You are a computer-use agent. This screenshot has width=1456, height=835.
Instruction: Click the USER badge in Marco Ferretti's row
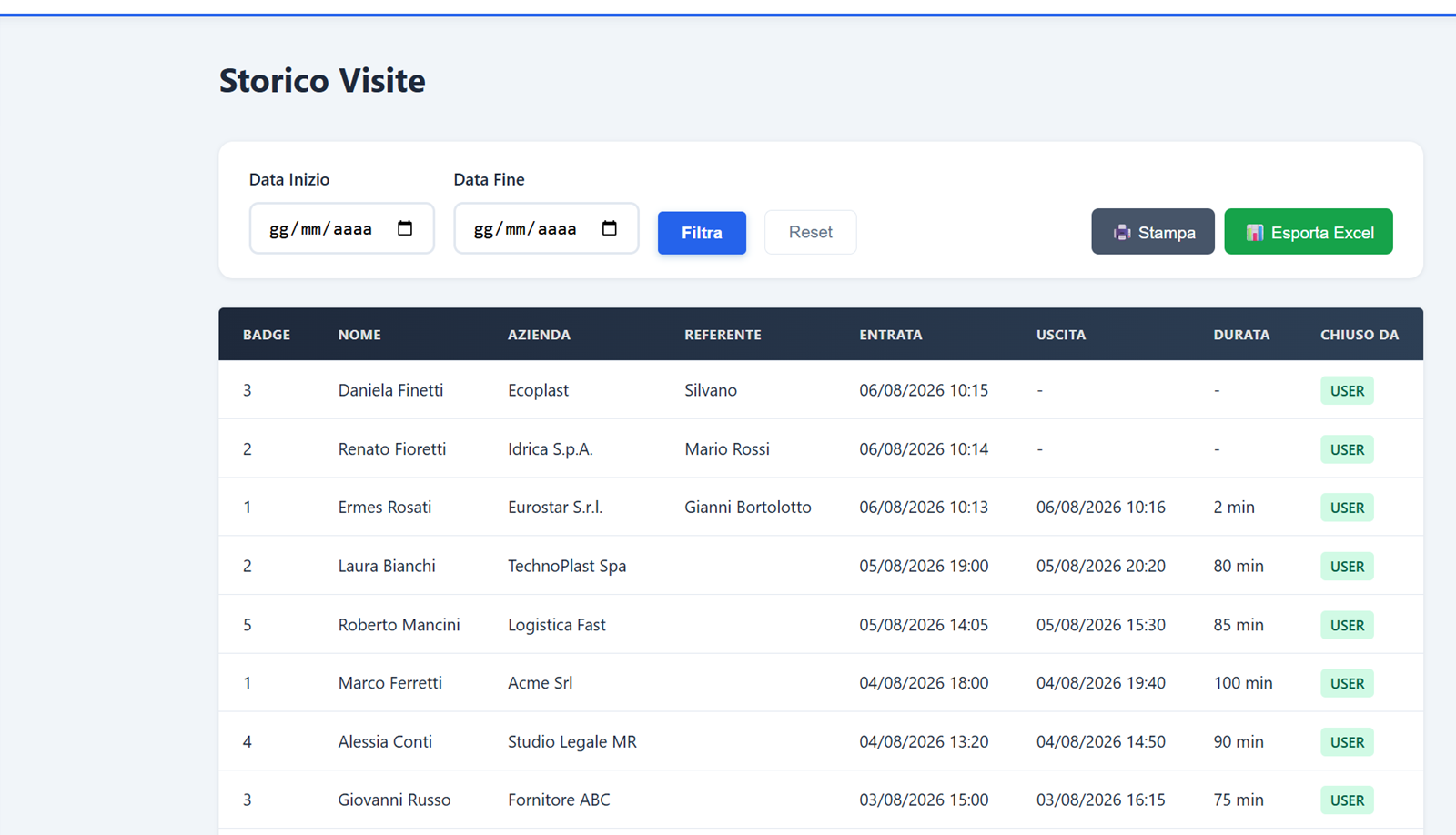(1347, 684)
